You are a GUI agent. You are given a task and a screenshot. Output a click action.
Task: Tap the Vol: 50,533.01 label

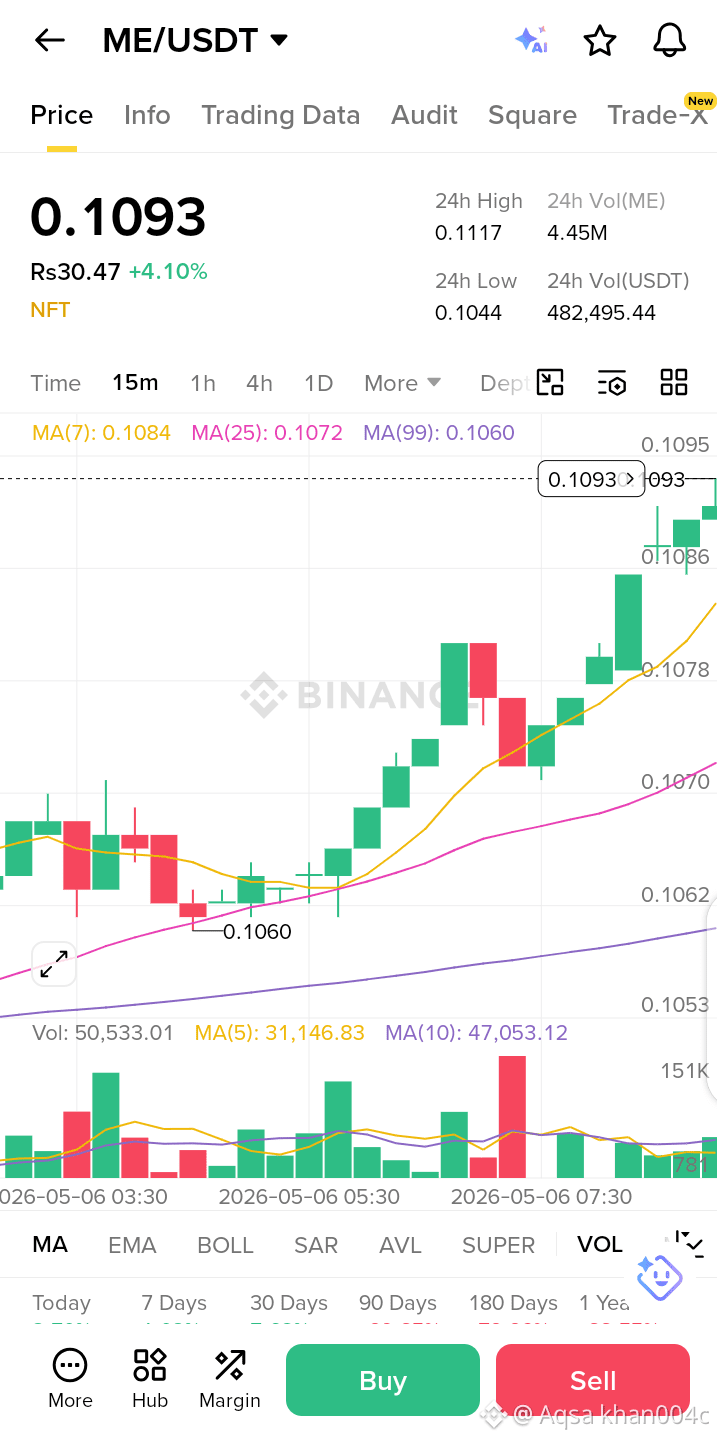click(x=103, y=1033)
